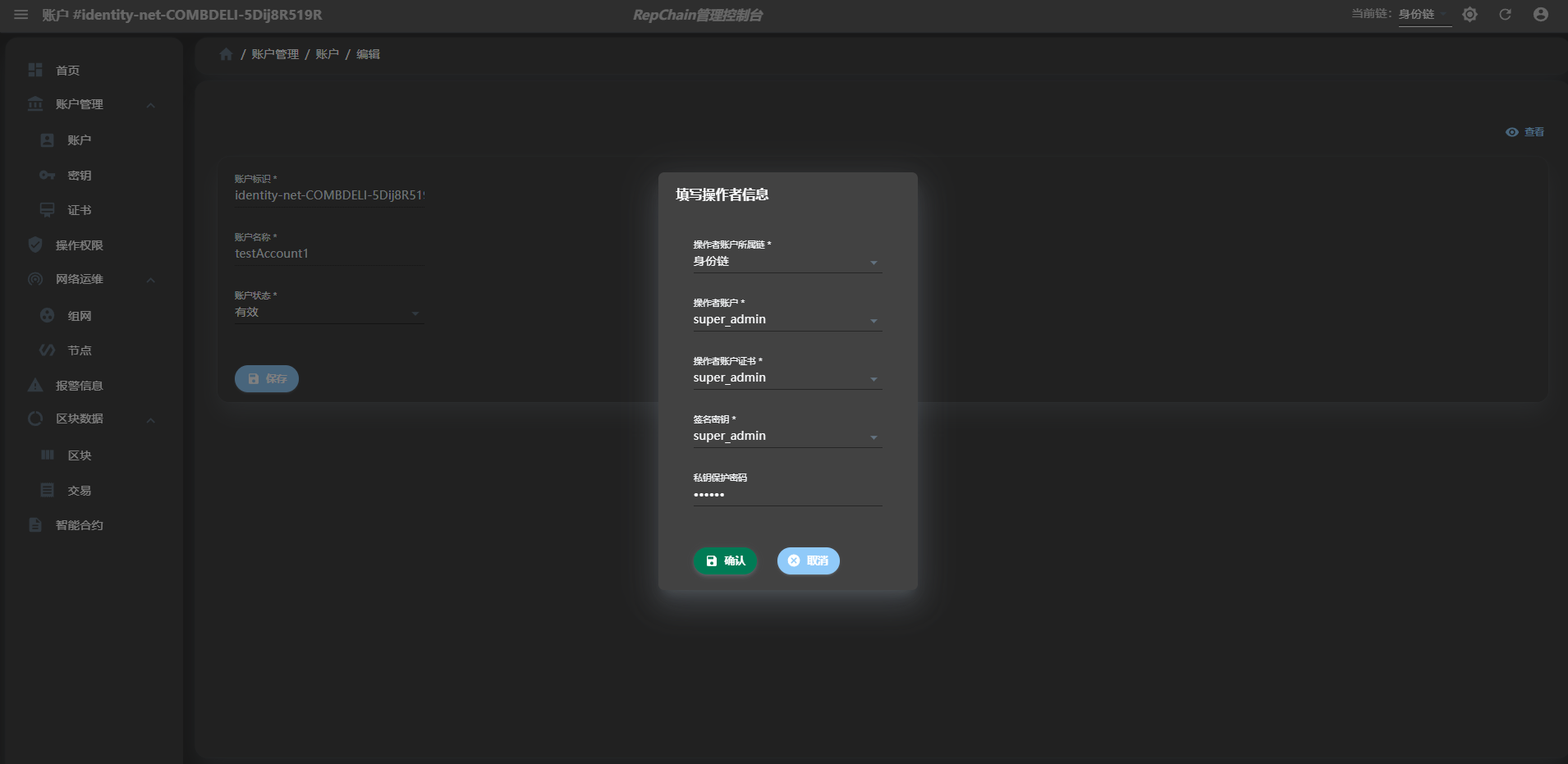Collapse the 账户管理 section chevron
The height and width of the screenshot is (764, 1568).
(x=150, y=105)
